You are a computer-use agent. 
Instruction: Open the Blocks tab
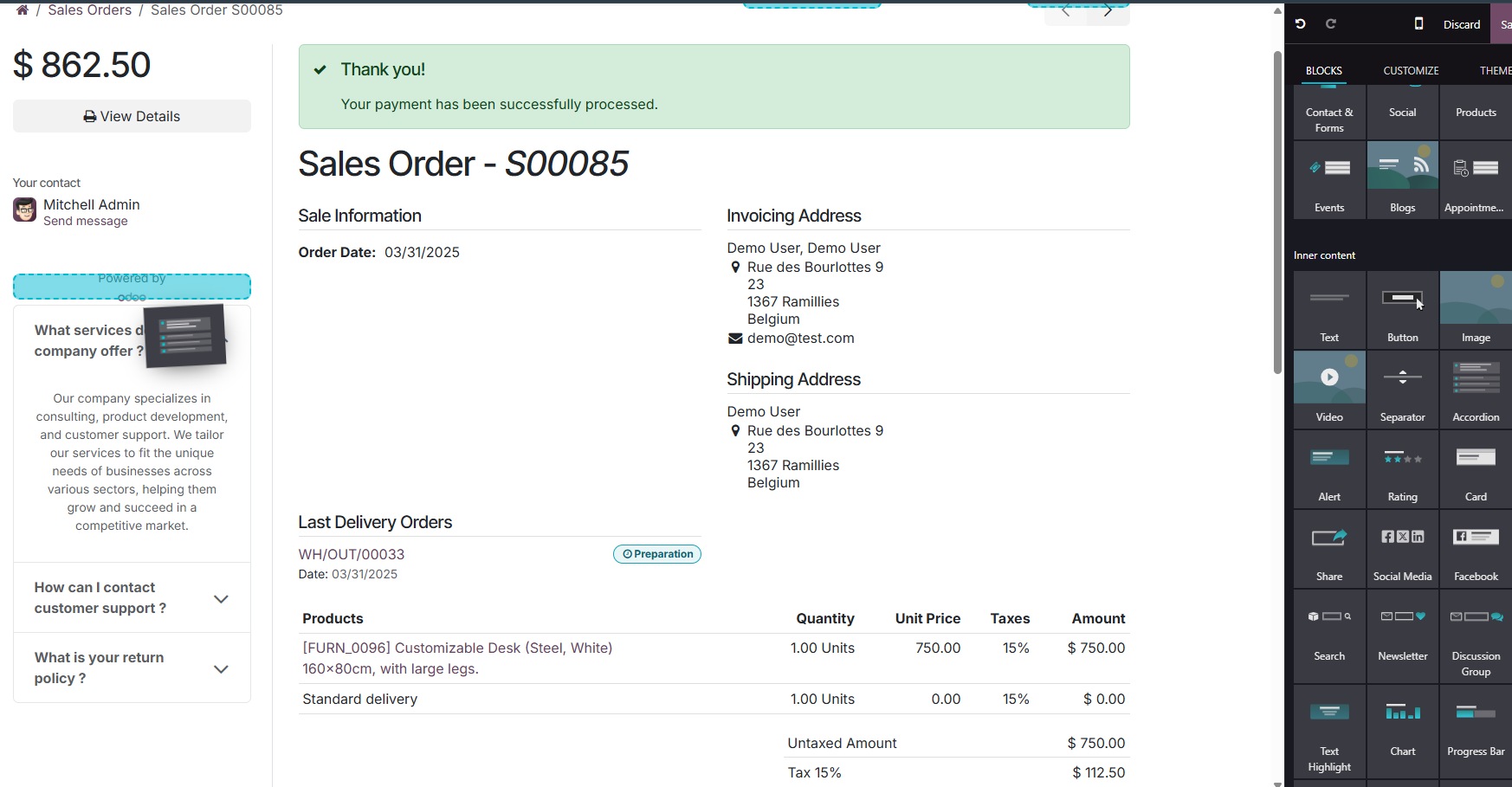point(1323,71)
